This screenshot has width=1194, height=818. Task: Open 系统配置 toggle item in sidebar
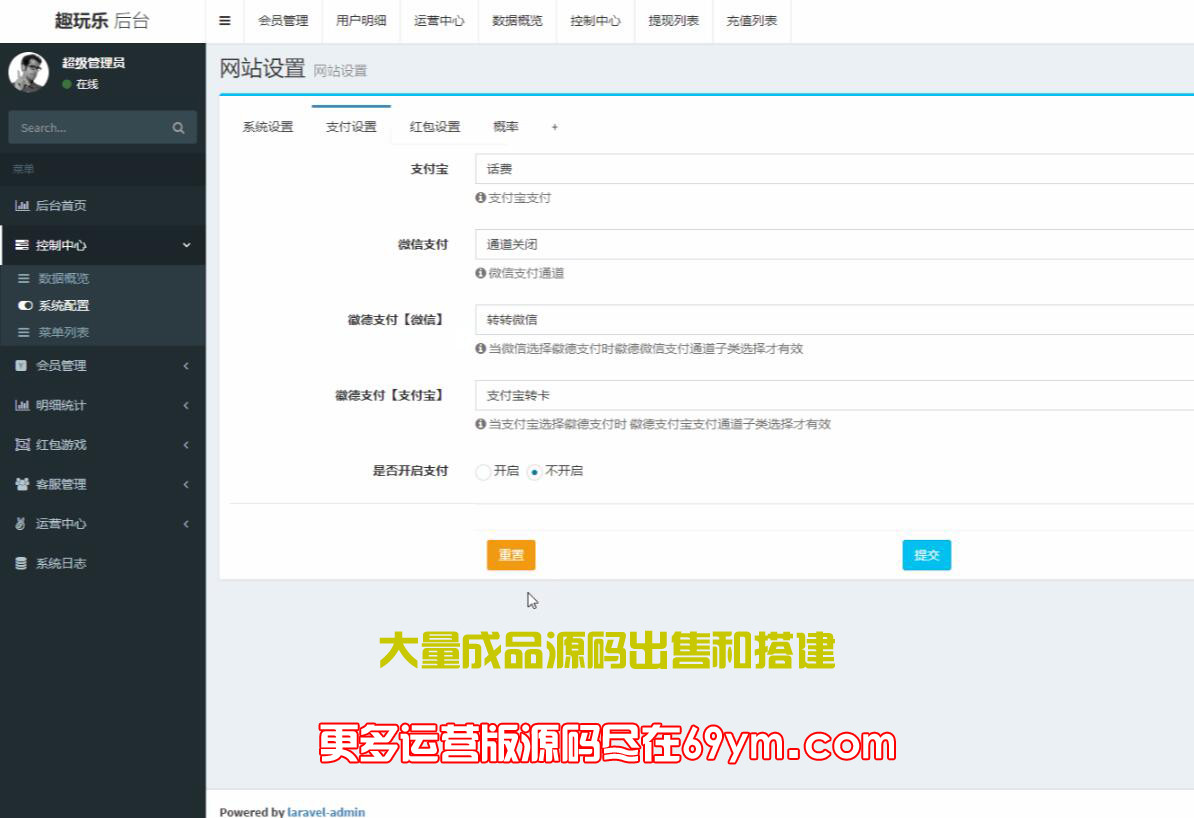[63, 306]
